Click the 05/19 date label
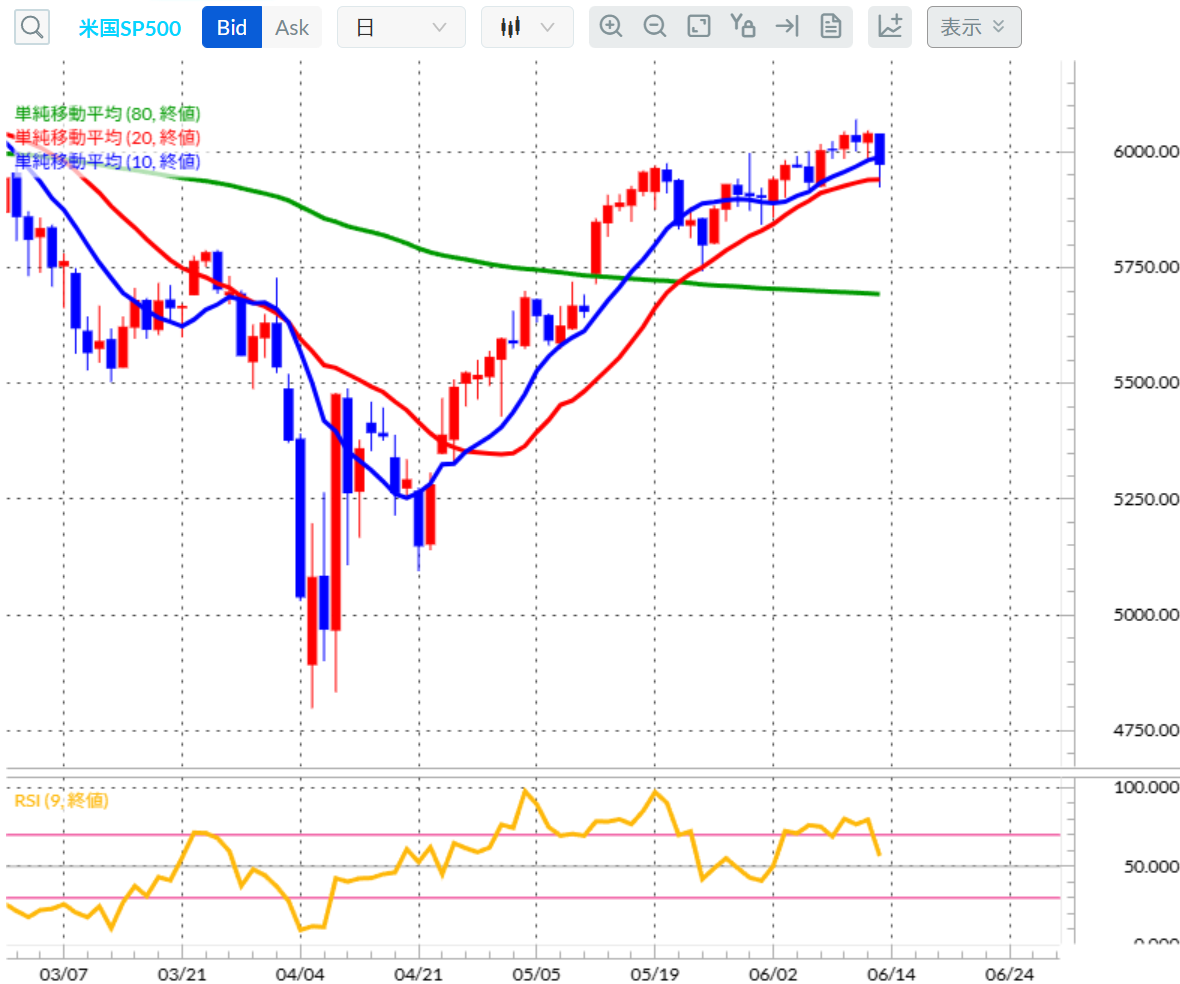The image size is (1180, 984). click(x=654, y=974)
